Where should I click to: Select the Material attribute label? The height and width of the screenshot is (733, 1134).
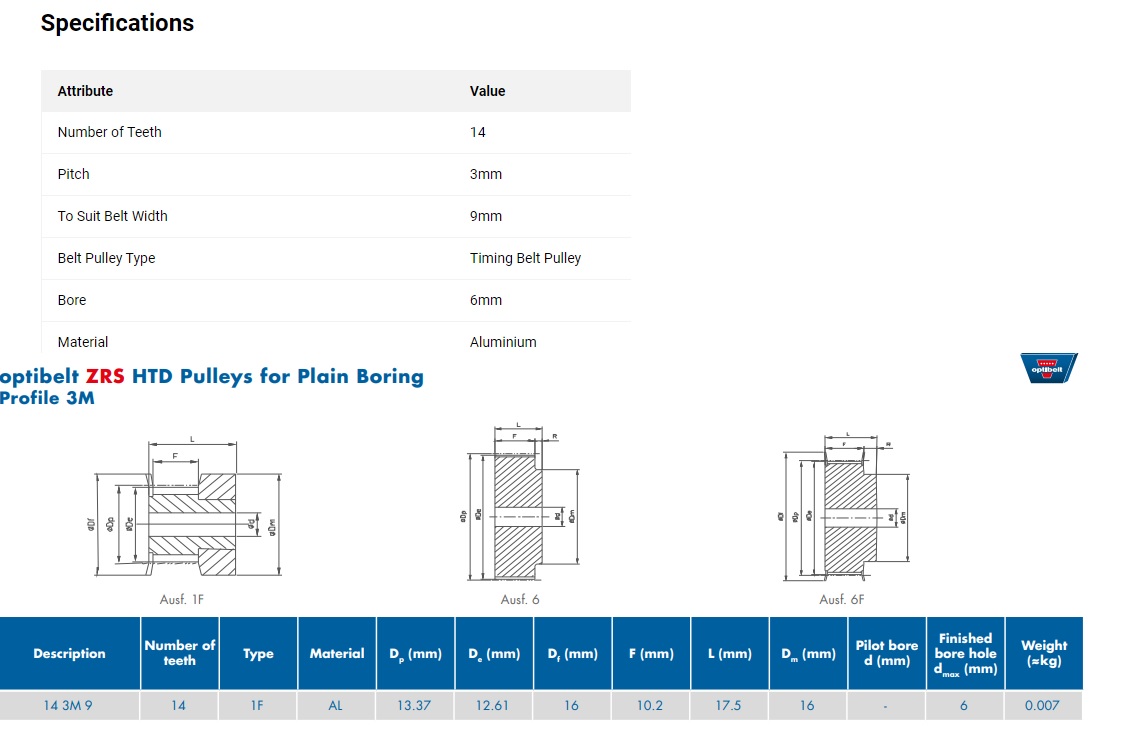point(83,342)
